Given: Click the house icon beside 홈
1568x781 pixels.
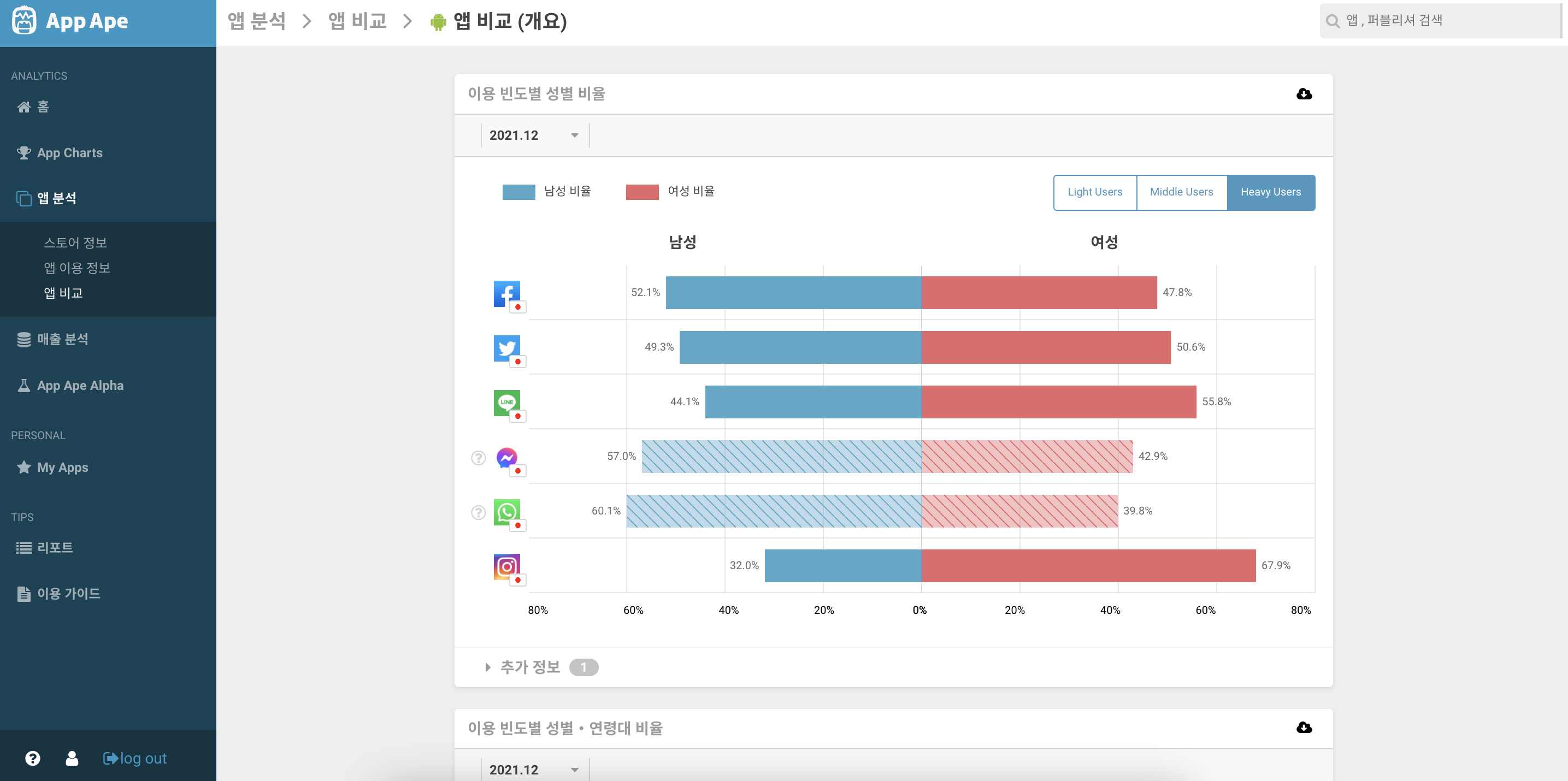Looking at the screenshot, I should click(x=23, y=107).
